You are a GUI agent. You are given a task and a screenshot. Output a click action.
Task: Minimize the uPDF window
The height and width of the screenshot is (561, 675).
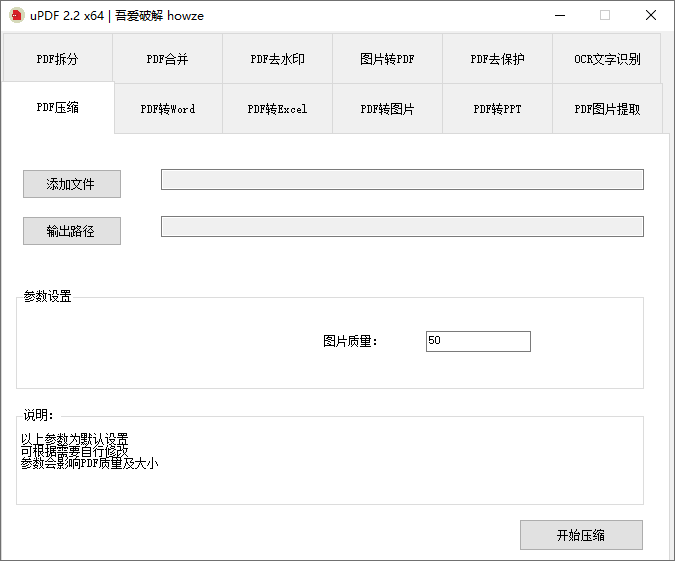(558, 15)
